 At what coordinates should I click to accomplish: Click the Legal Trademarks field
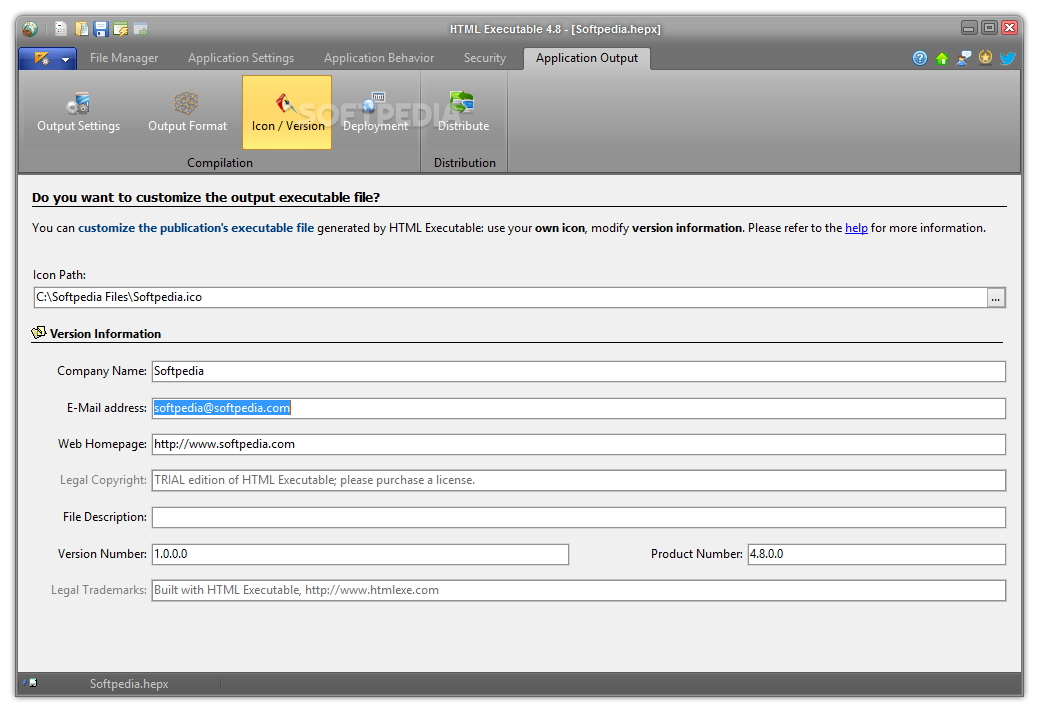point(578,590)
